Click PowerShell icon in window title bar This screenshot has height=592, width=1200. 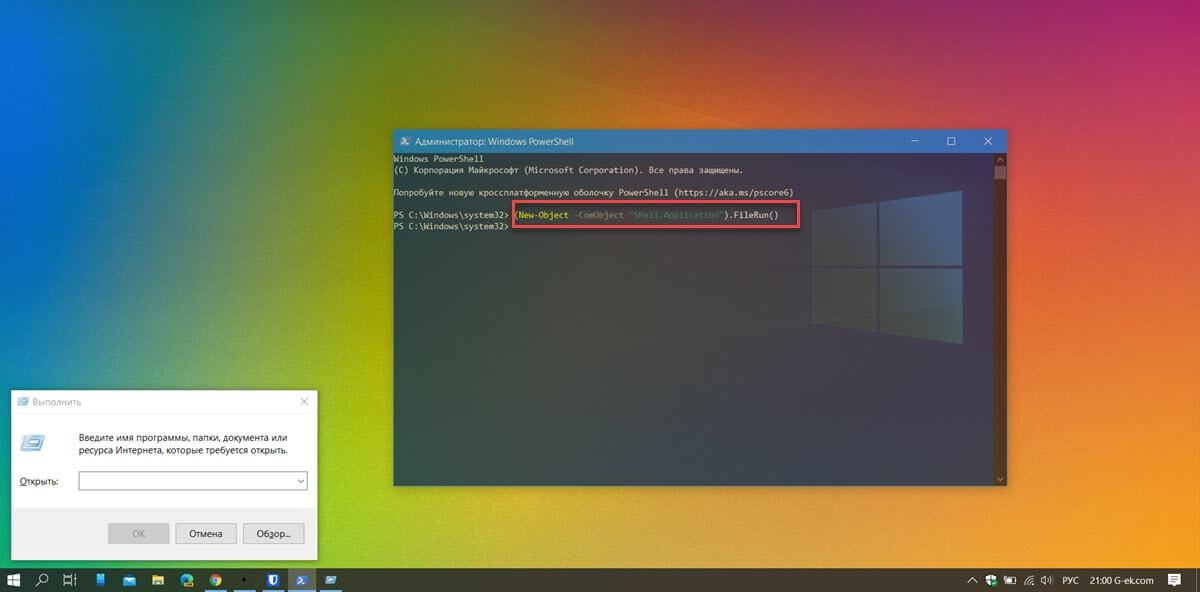point(405,141)
